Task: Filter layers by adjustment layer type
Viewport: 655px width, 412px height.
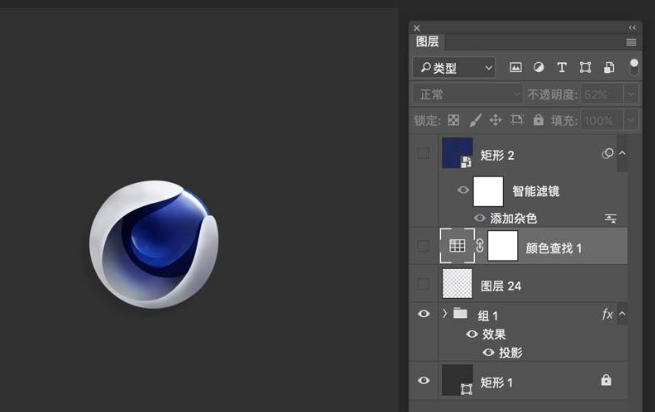Action: (x=538, y=67)
